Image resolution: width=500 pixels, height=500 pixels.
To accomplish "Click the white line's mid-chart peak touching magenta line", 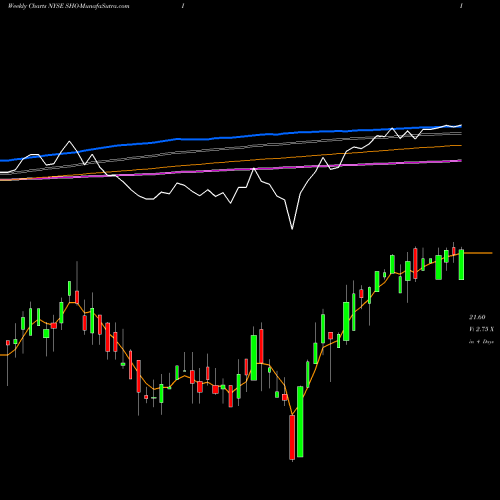I will (254, 169).
